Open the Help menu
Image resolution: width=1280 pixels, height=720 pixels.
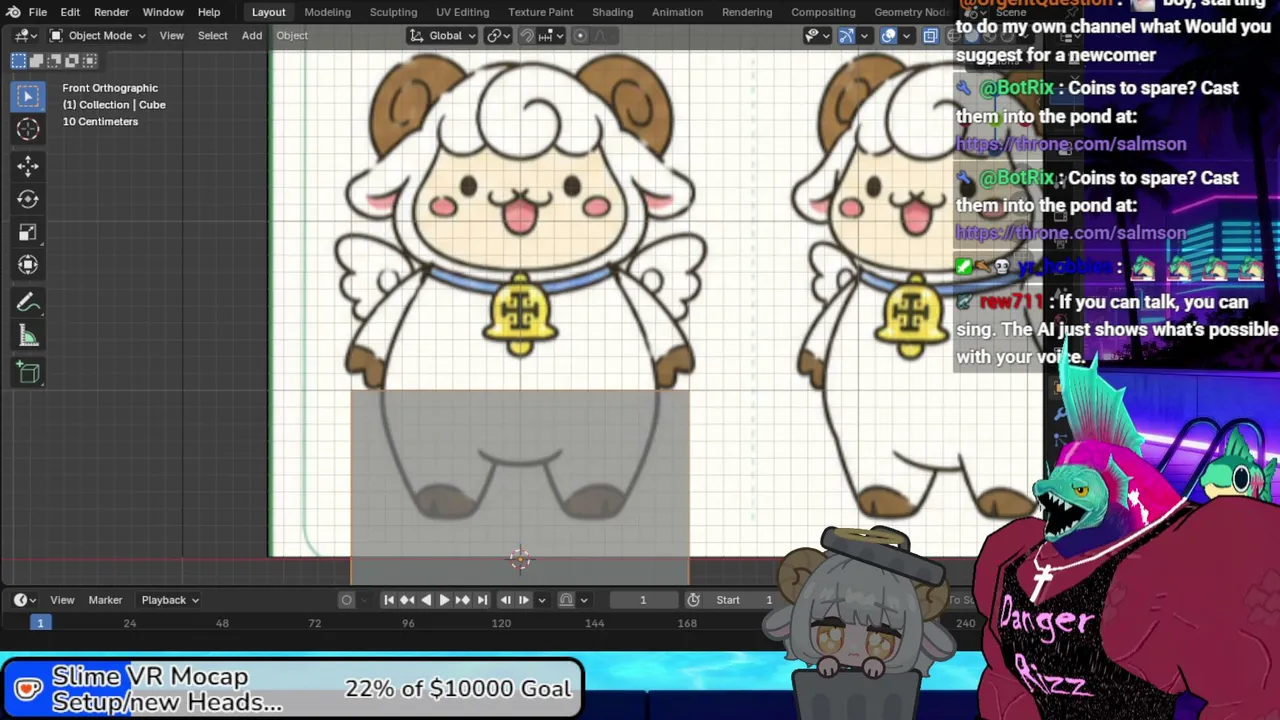(x=209, y=12)
